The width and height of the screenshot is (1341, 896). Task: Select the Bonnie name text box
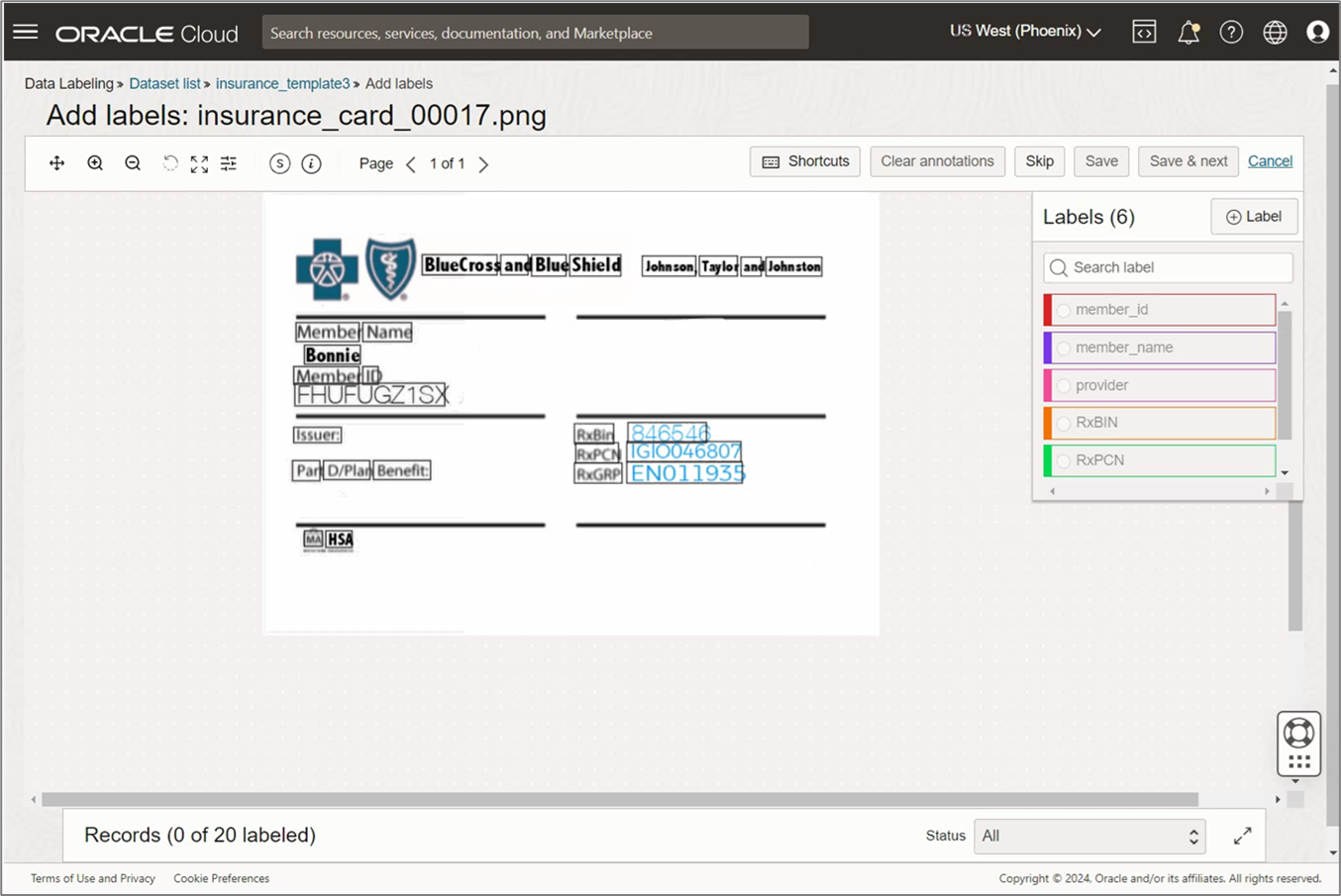pyautogui.click(x=332, y=354)
